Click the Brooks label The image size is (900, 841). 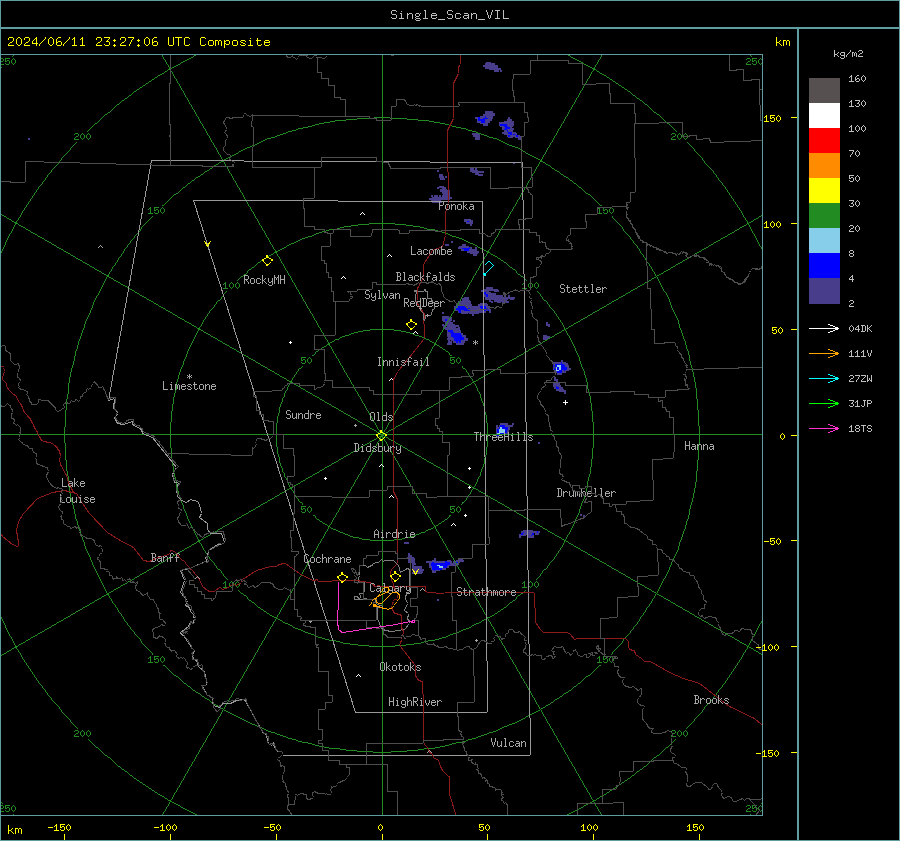click(711, 700)
